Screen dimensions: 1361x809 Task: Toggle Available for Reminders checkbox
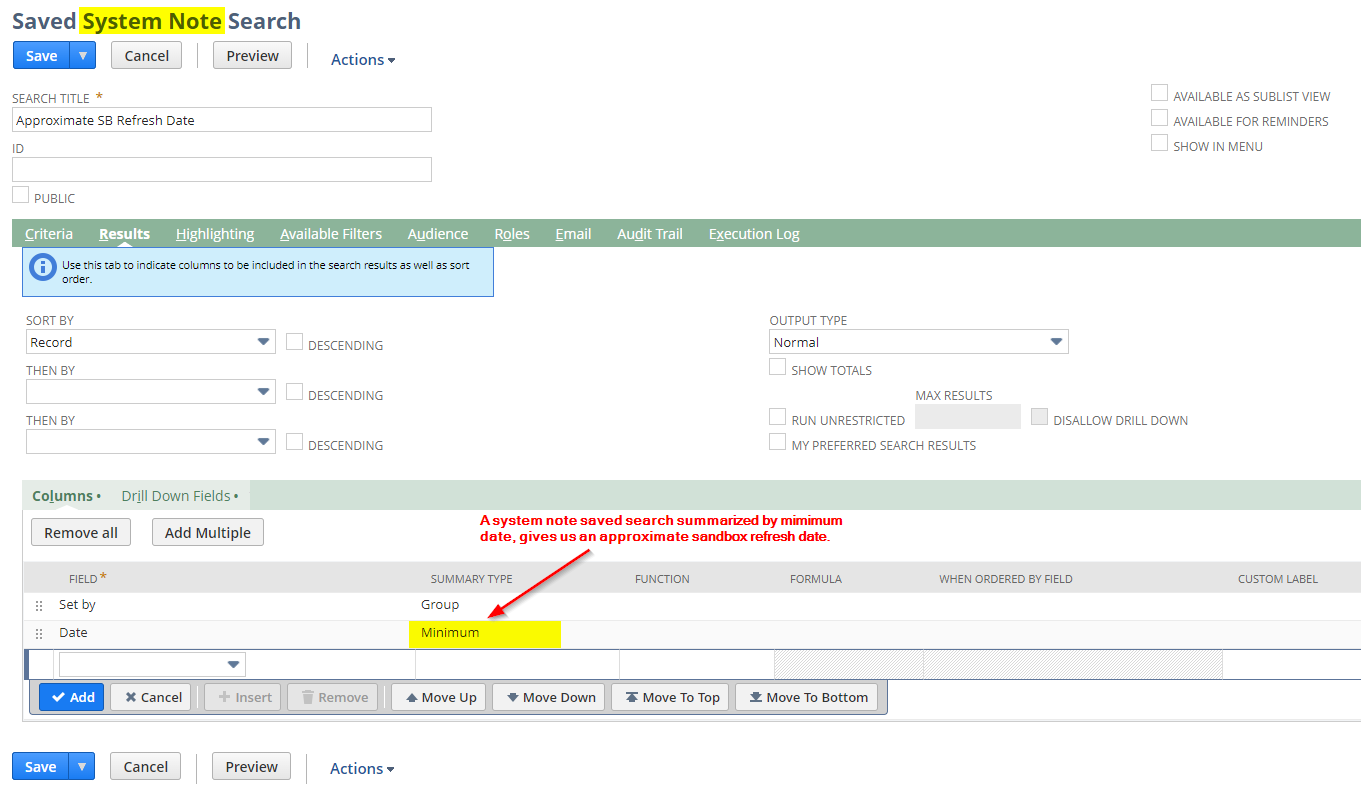click(1159, 118)
